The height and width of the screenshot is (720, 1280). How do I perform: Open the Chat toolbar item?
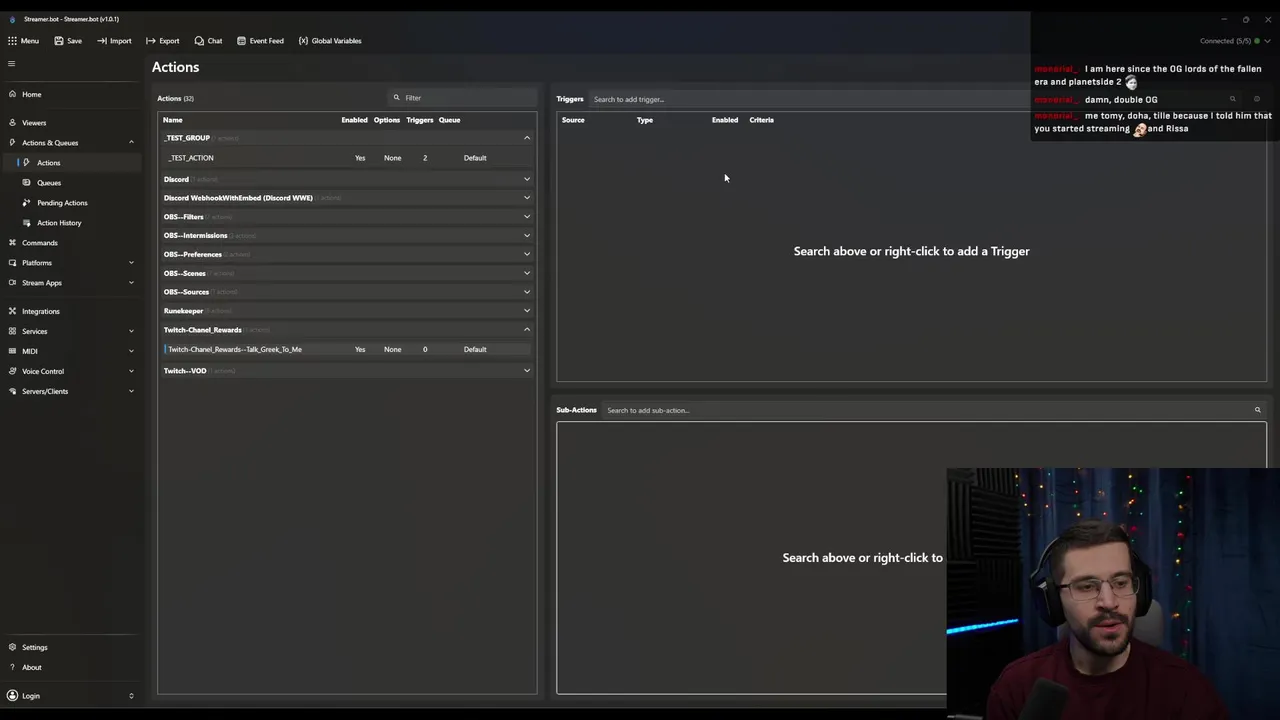coord(208,41)
